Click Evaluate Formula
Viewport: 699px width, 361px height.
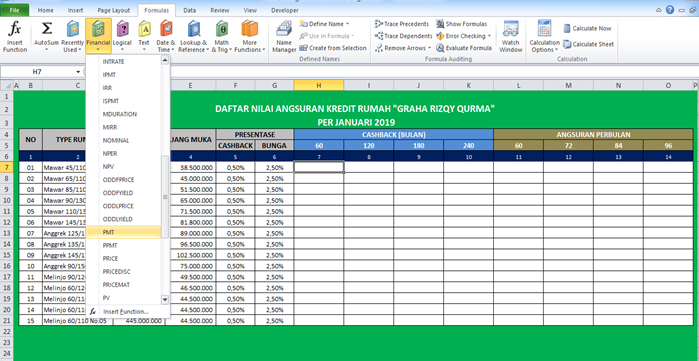coord(464,48)
